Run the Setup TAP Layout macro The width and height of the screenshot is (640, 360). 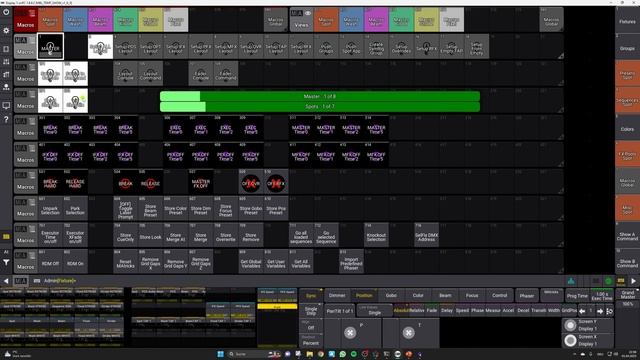click(276, 47)
